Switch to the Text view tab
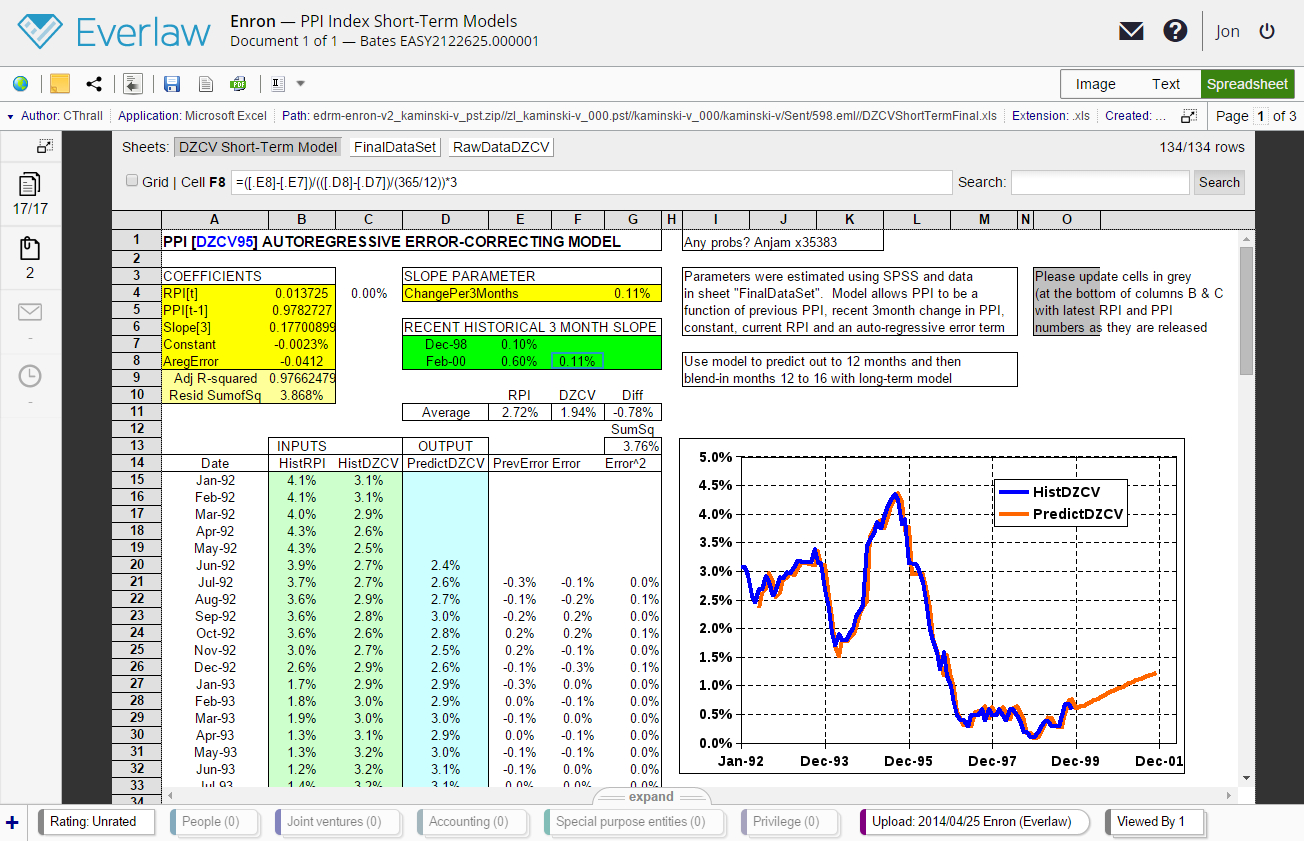Image resolution: width=1304 pixels, height=841 pixels. [1166, 84]
